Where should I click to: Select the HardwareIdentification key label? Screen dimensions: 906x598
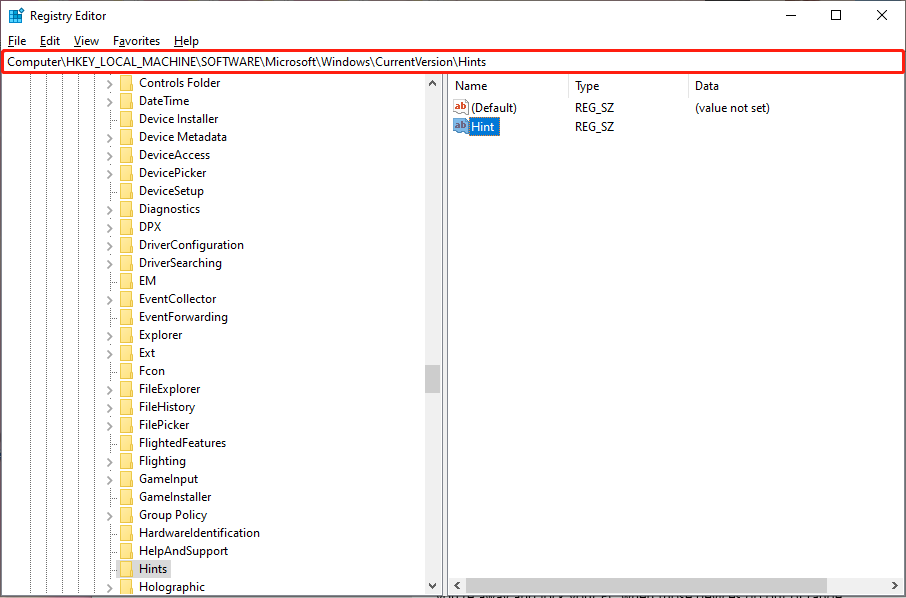pos(199,533)
